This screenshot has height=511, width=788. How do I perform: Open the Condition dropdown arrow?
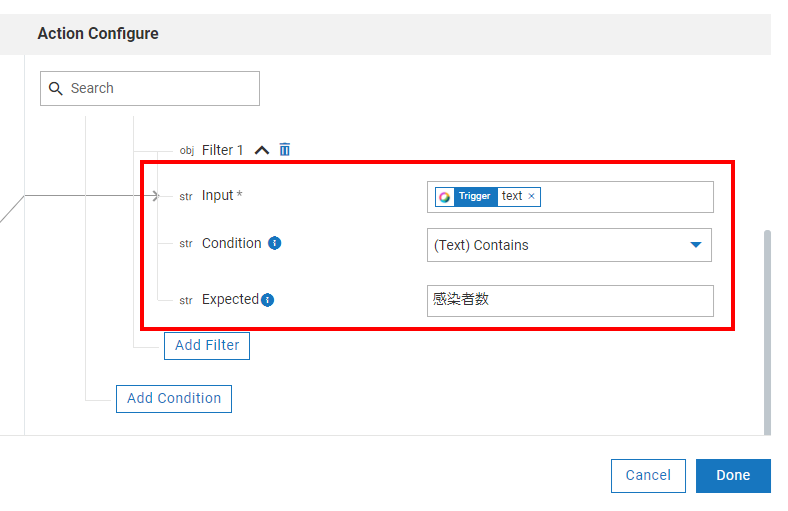point(696,245)
